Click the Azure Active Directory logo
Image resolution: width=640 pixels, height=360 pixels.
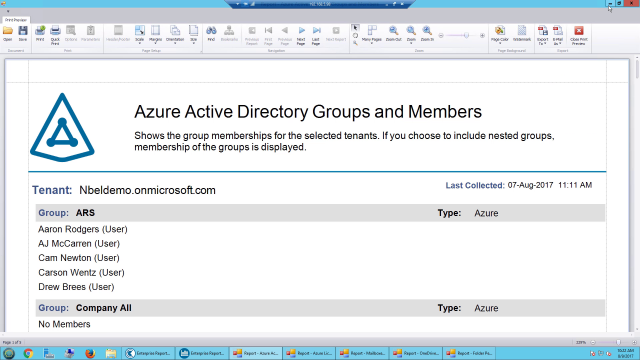[x=62, y=127]
